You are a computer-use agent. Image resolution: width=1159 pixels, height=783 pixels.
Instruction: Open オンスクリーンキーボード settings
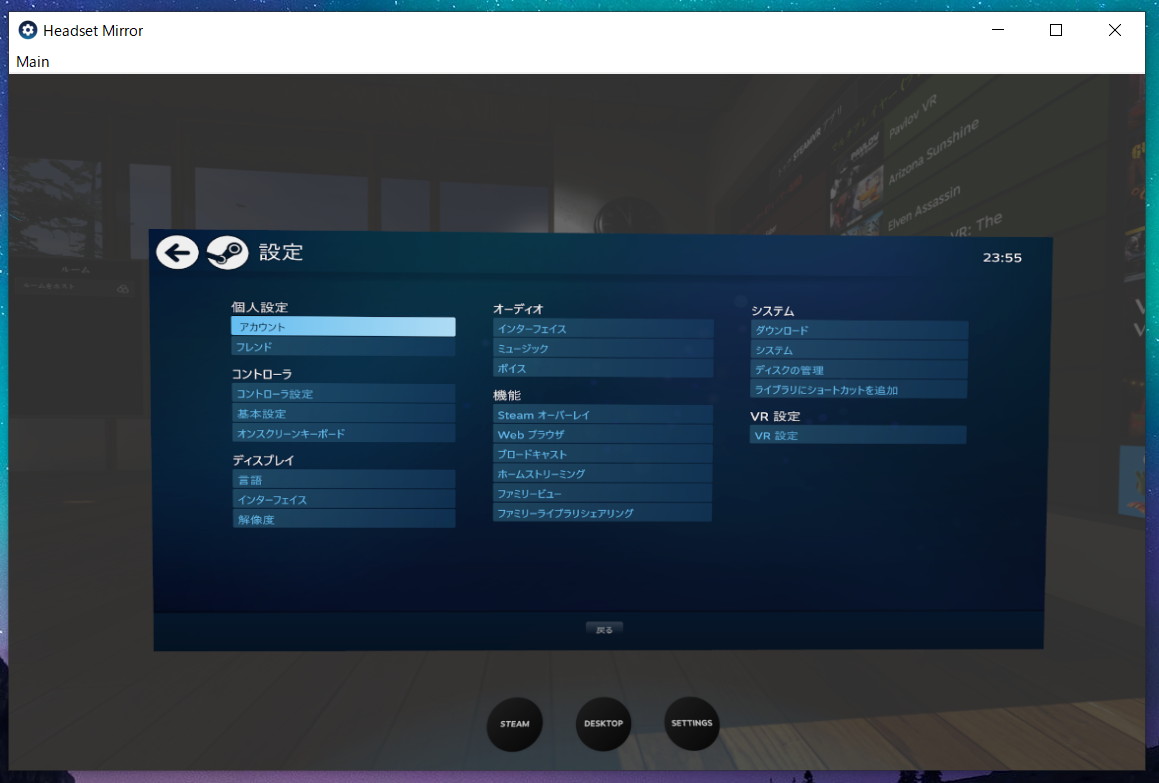click(343, 434)
